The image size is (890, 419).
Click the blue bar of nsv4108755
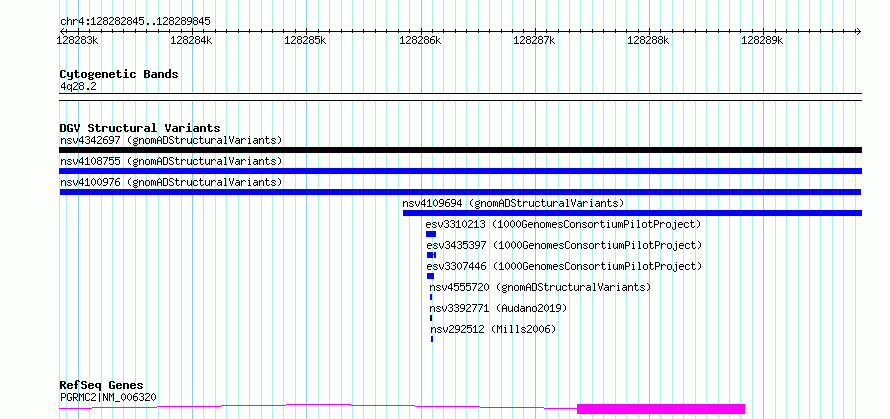click(x=460, y=171)
